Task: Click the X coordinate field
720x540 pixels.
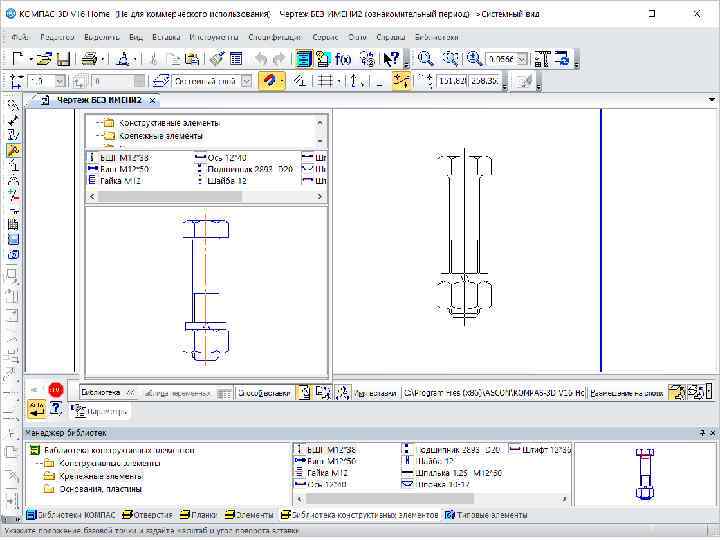Action: pos(451,81)
